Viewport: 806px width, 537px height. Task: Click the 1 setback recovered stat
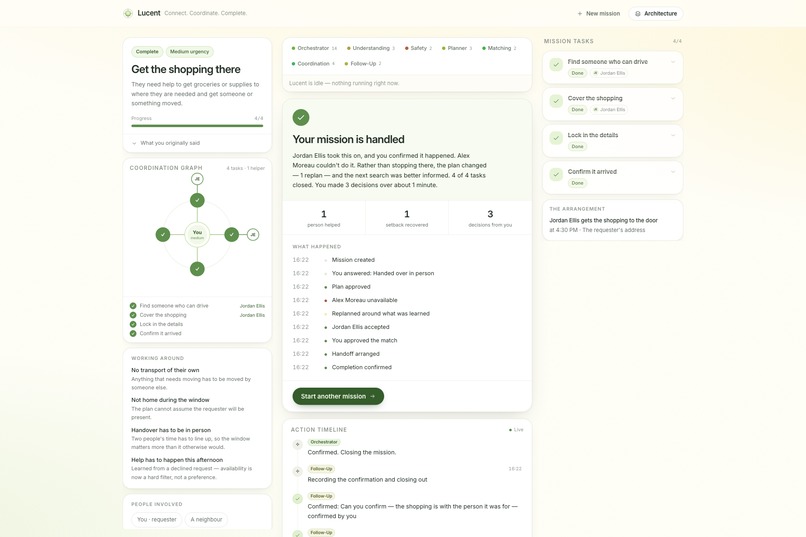(407, 218)
